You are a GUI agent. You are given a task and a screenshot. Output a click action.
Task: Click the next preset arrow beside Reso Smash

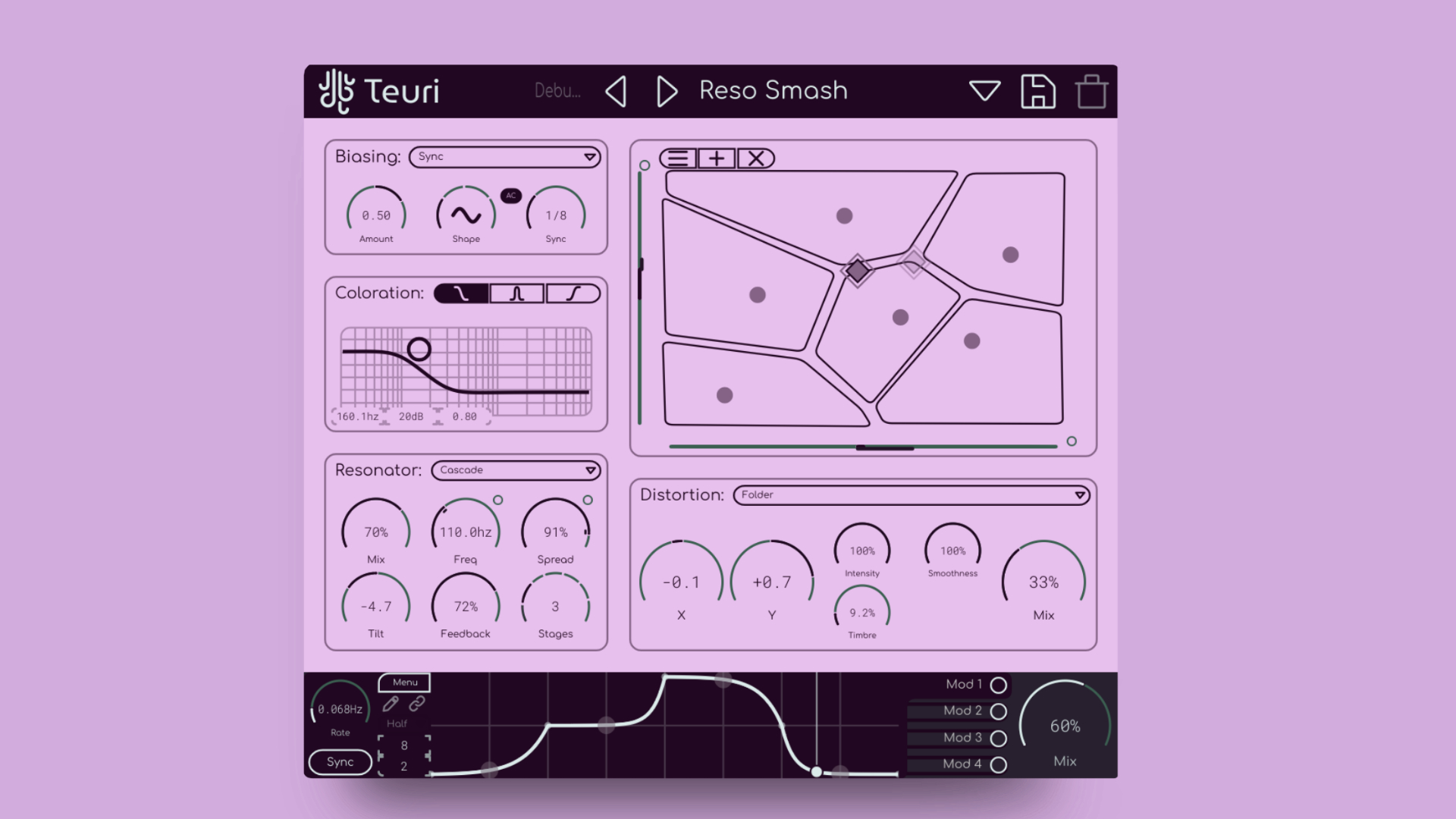coord(666,91)
